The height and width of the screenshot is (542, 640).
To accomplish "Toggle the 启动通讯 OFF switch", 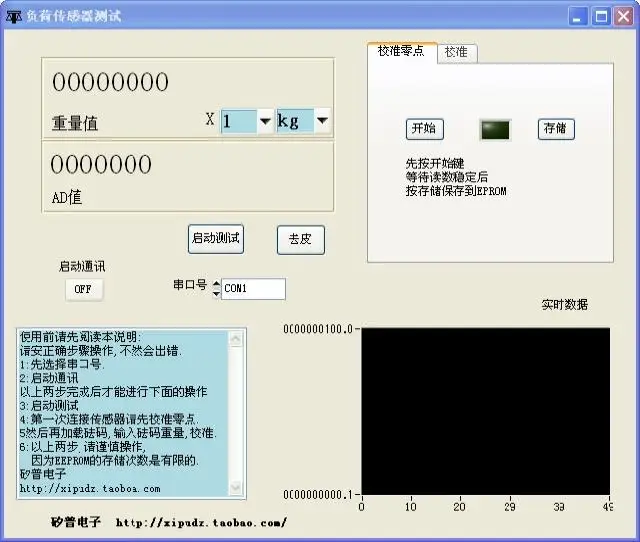I will click(84, 289).
